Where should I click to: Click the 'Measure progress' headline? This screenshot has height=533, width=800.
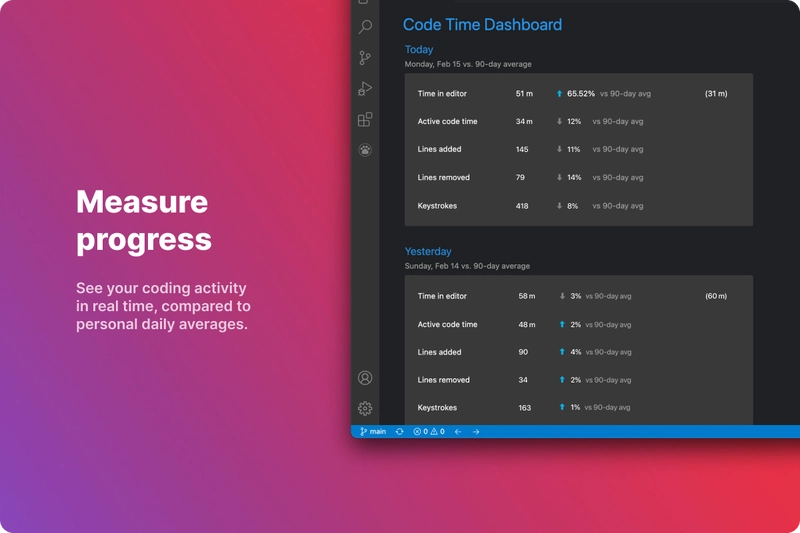(143, 220)
